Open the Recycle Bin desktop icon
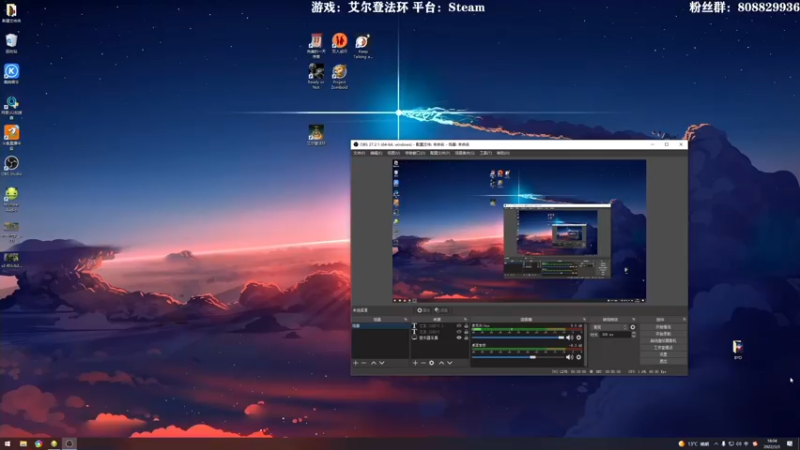 (11, 43)
